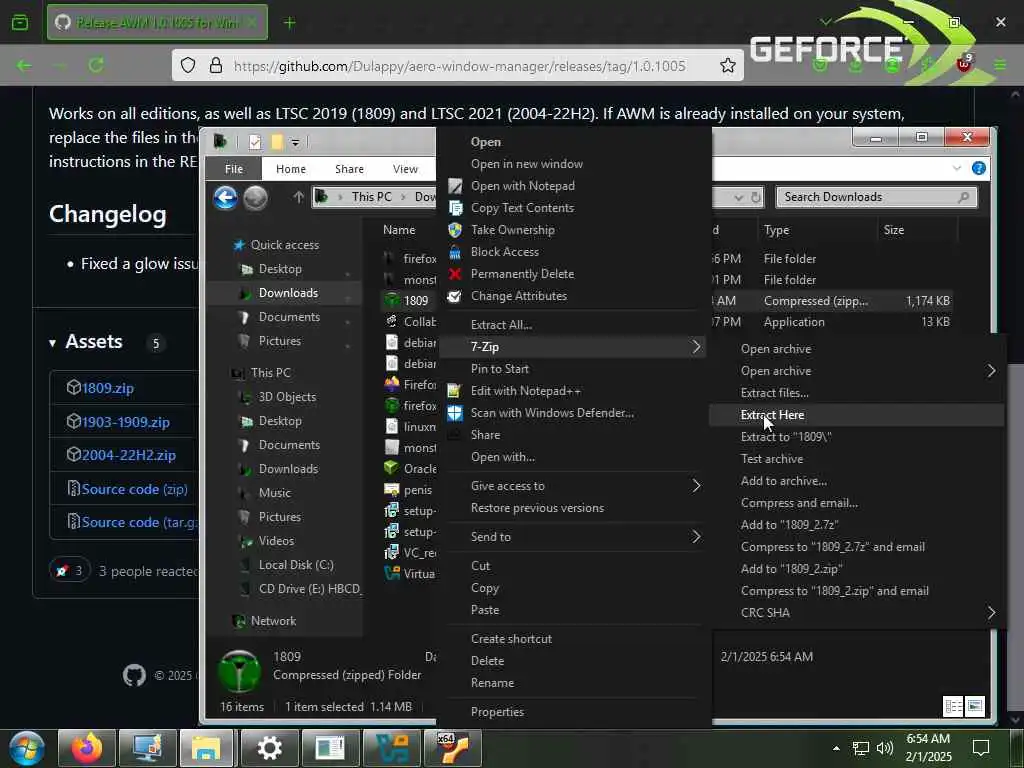The height and width of the screenshot is (768, 1024).
Task: Switch Explorer to details view icon
Action: click(953, 706)
